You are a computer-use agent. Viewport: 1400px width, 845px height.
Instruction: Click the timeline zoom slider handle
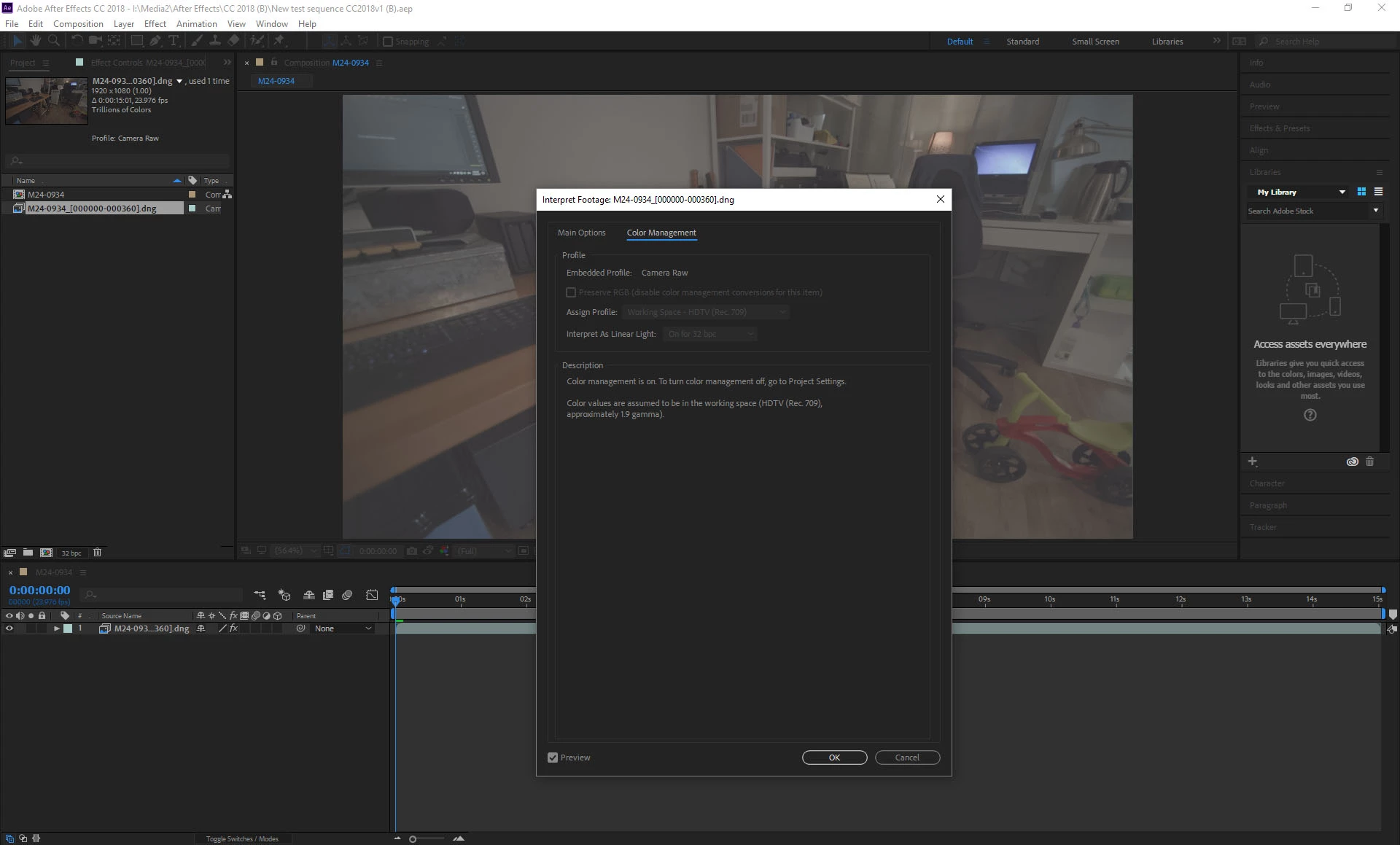(x=413, y=839)
